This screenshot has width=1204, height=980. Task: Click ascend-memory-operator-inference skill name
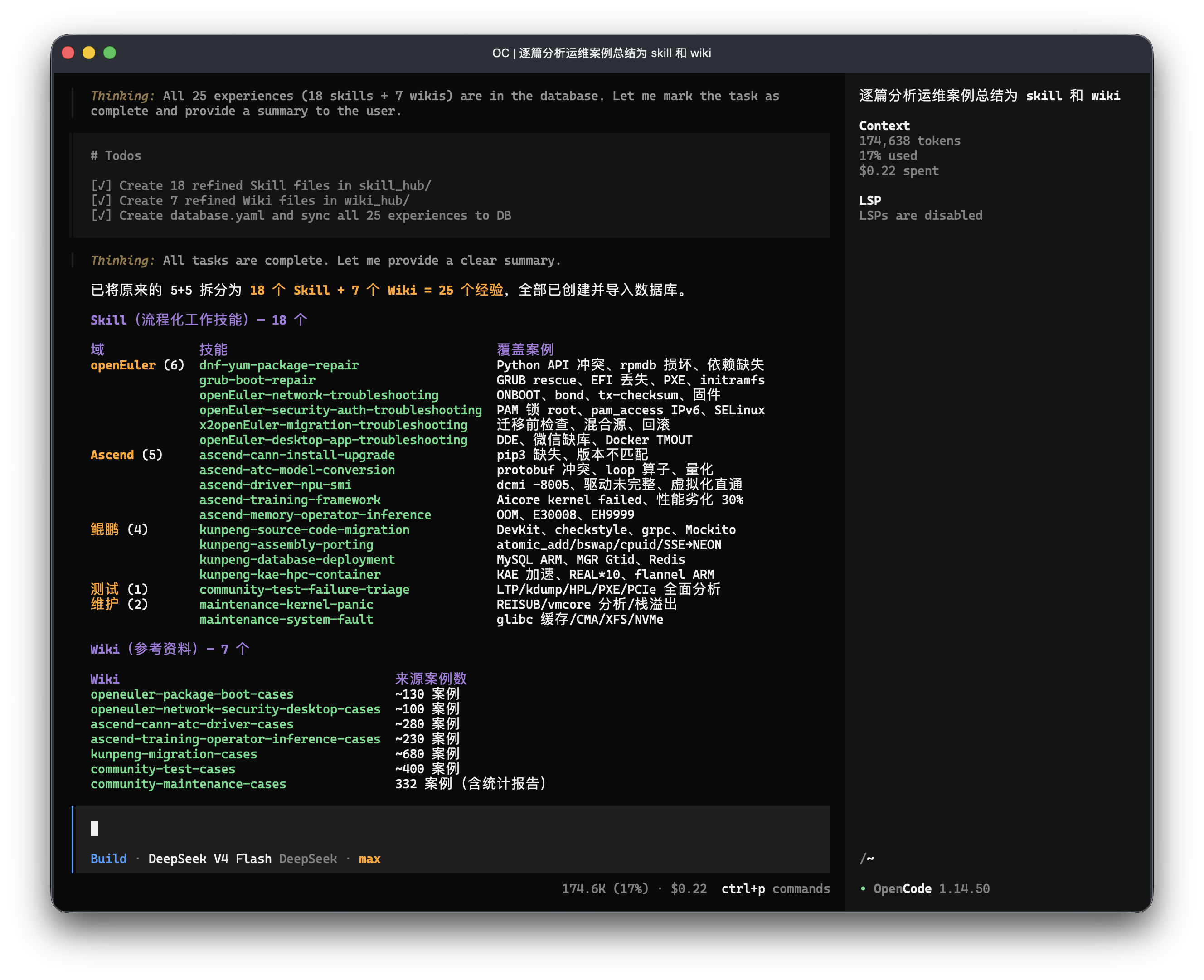(x=315, y=515)
